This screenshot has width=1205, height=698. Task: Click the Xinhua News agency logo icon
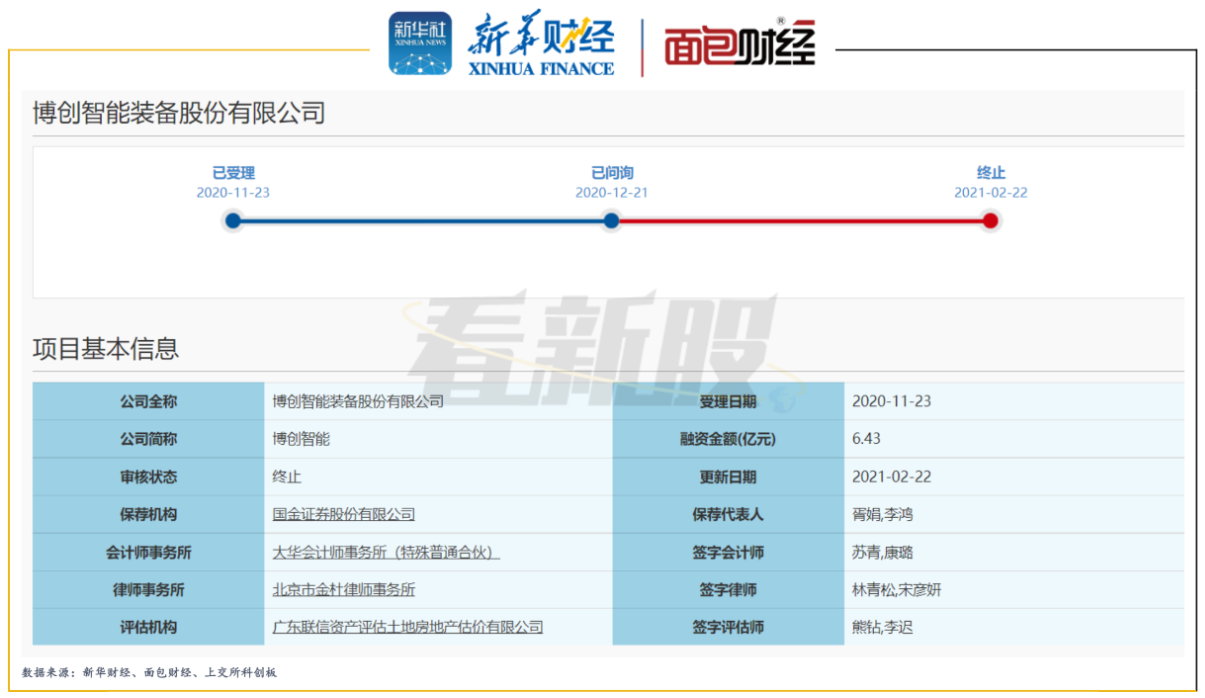tap(420, 45)
